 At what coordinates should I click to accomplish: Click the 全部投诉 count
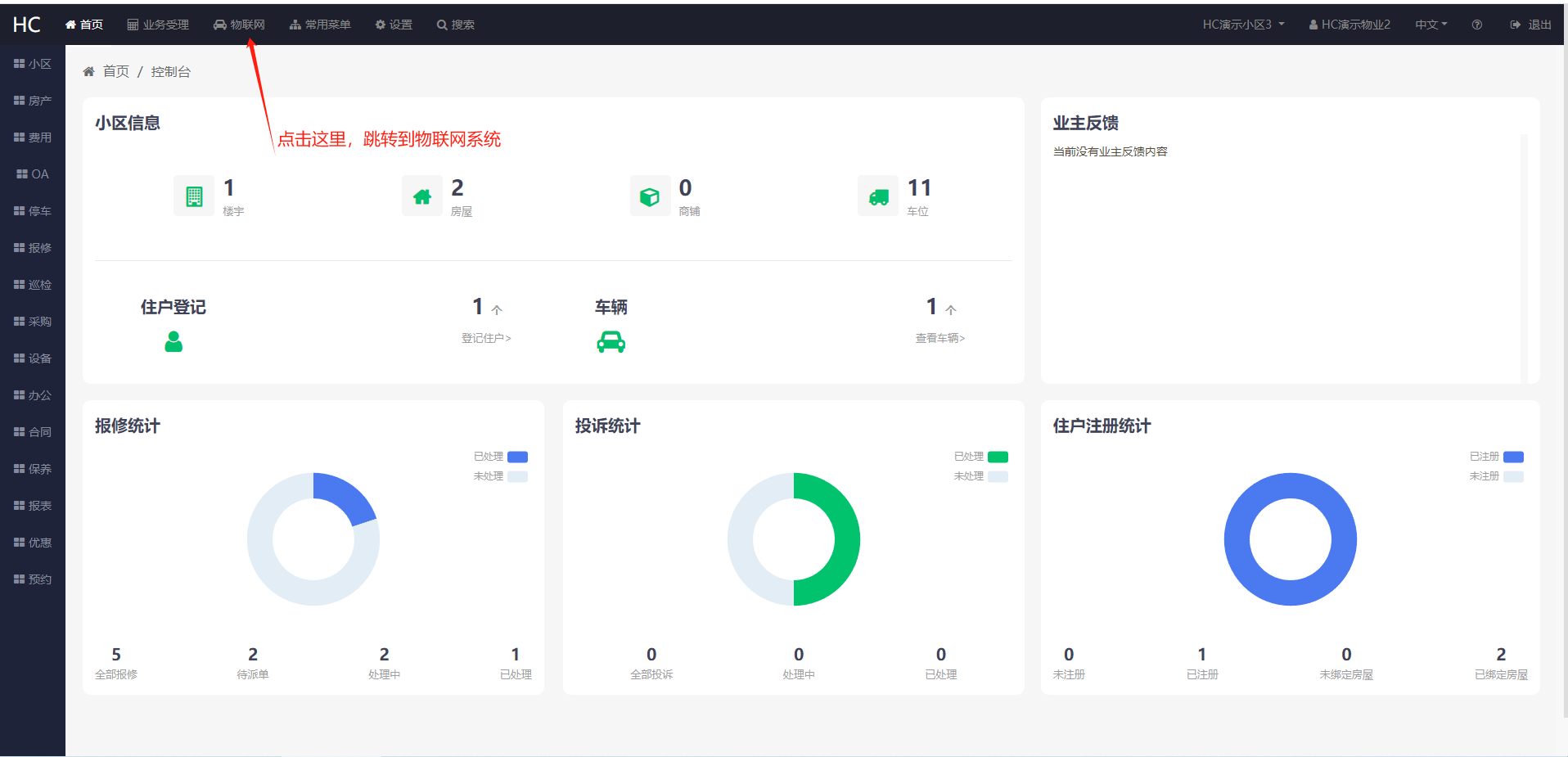pyautogui.click(x=651, y=654)
